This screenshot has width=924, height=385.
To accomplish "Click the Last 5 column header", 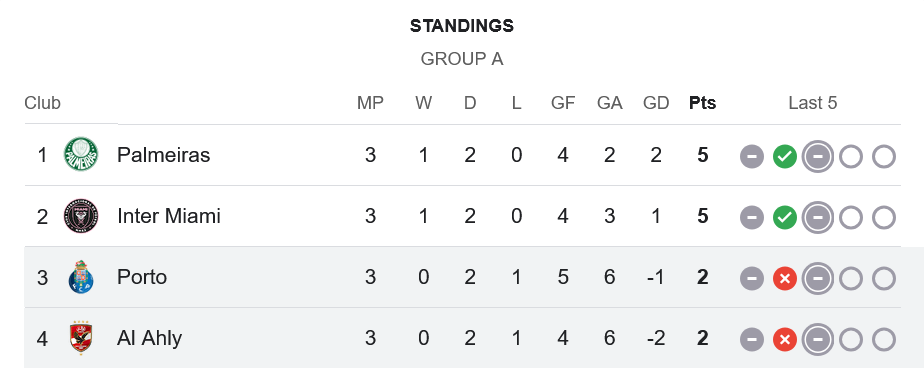I will coord(813,103).
